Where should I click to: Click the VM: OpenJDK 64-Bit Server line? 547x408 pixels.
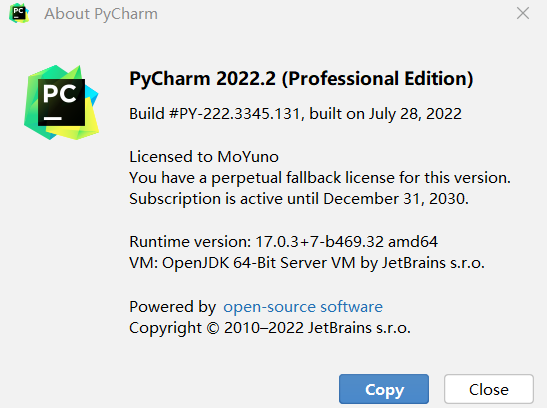pos(307,263)
